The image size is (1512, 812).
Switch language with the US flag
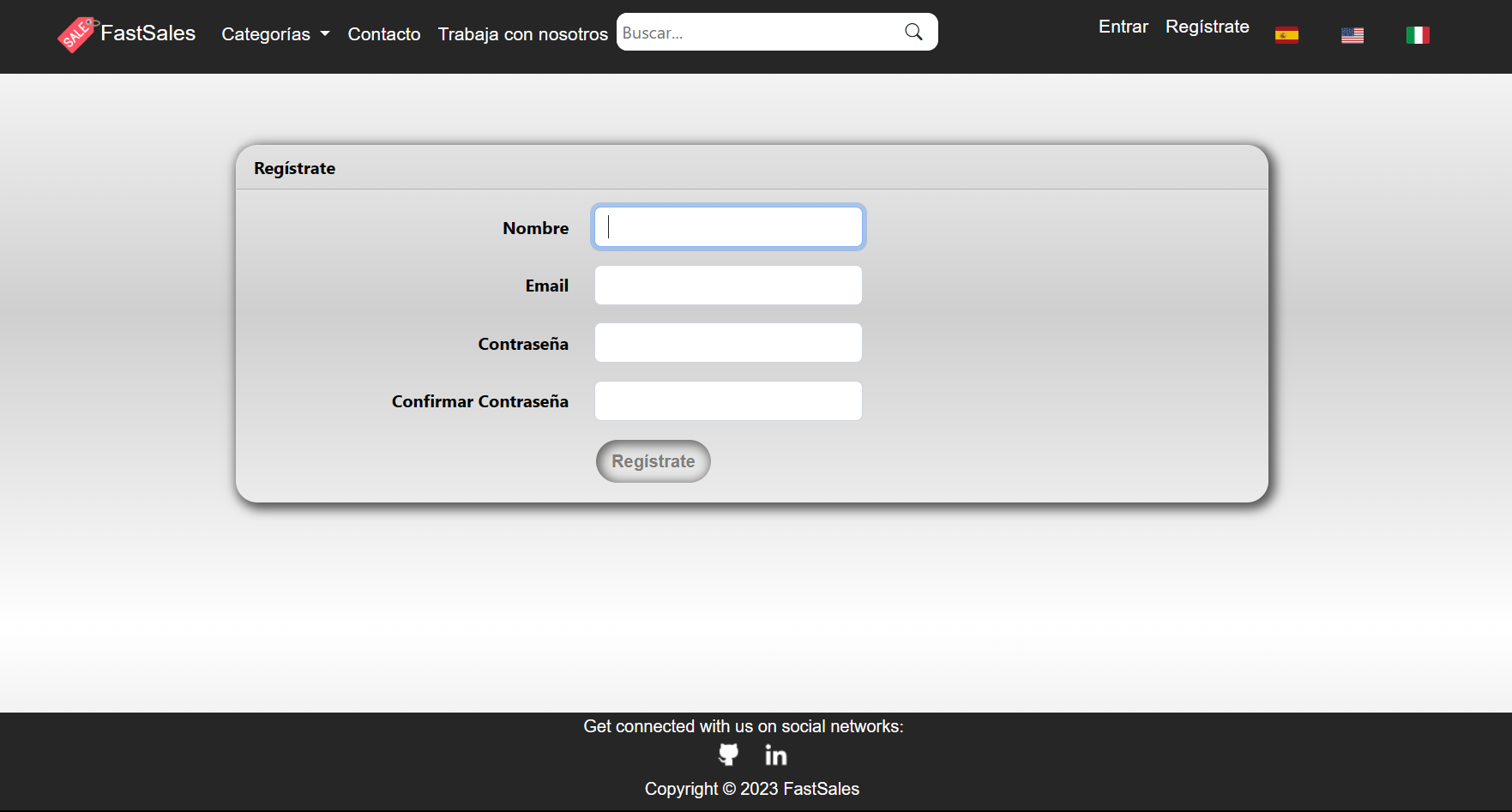[x=1352, y=35]
